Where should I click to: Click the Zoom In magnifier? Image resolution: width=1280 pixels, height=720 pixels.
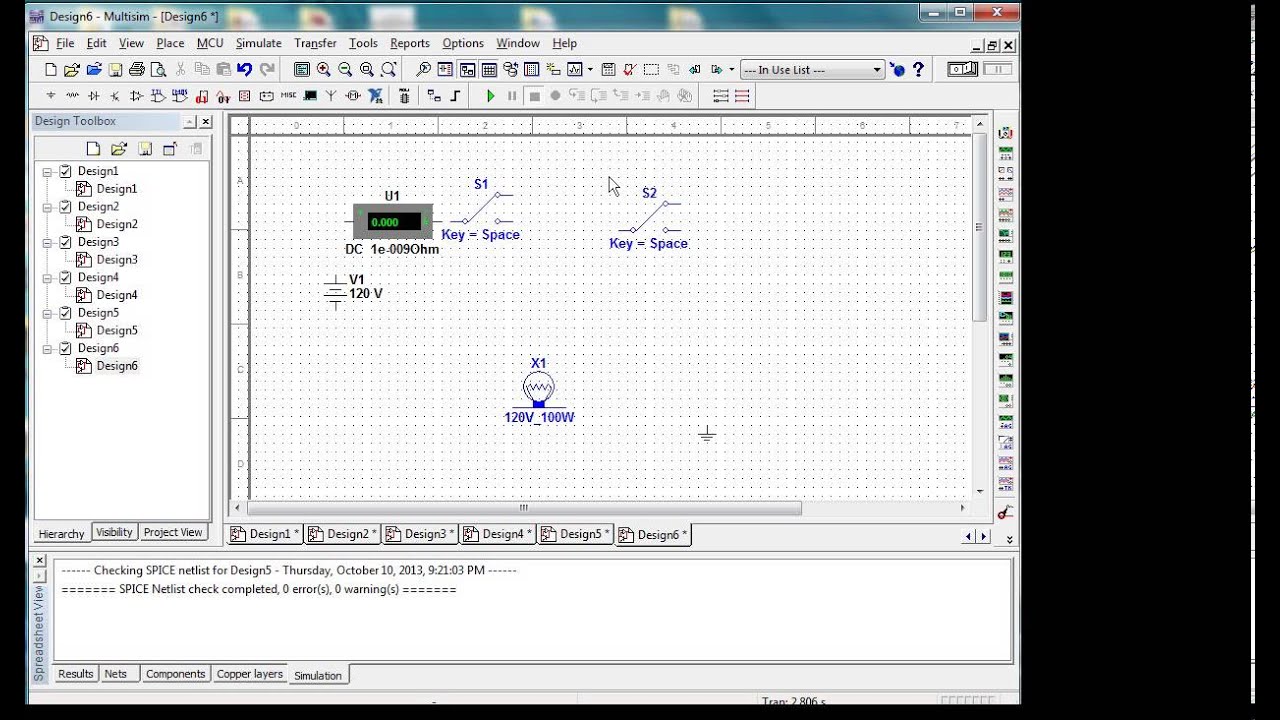point(323,70)
